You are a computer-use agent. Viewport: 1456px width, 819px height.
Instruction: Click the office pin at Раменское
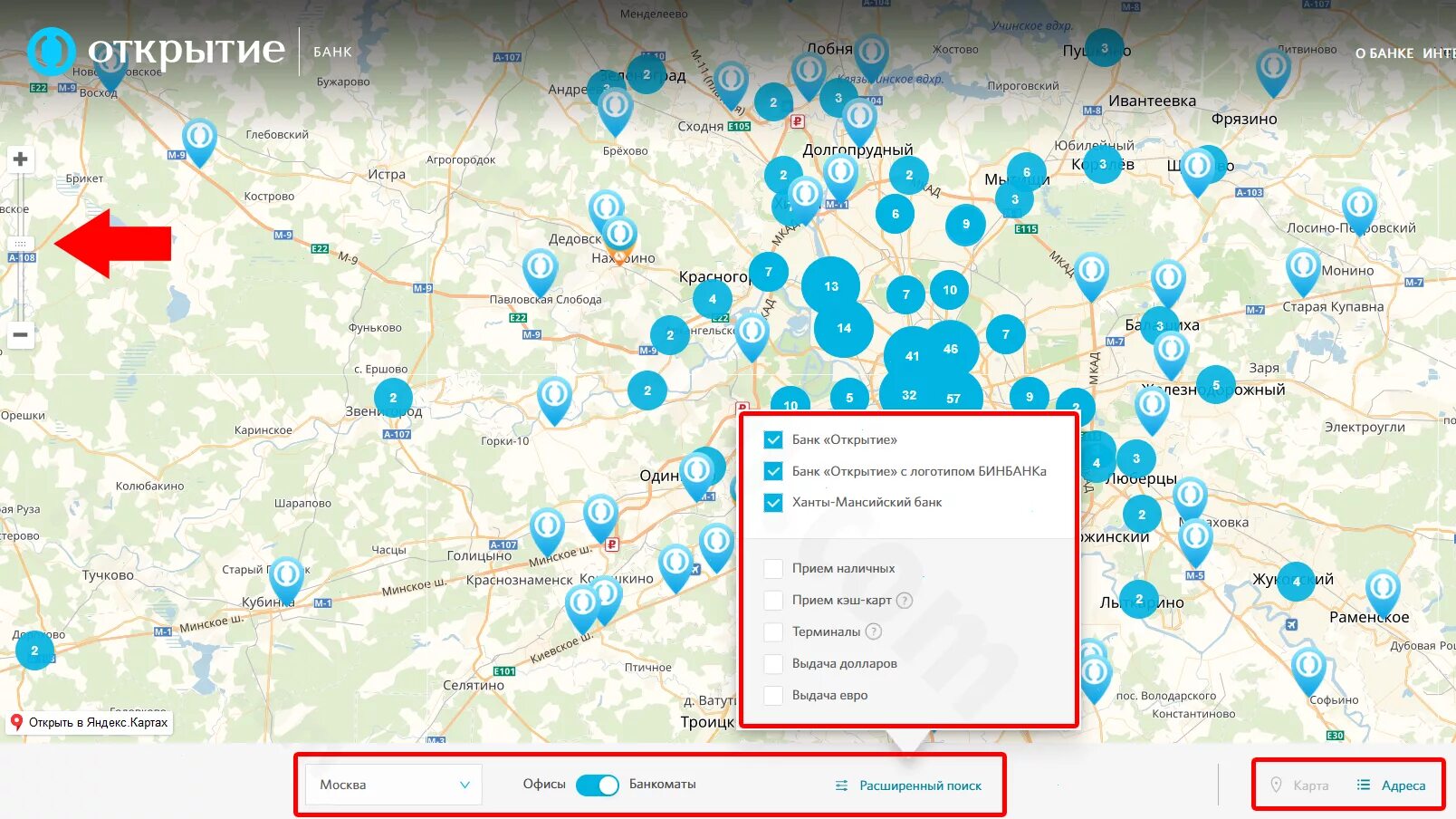[1383, 593]
